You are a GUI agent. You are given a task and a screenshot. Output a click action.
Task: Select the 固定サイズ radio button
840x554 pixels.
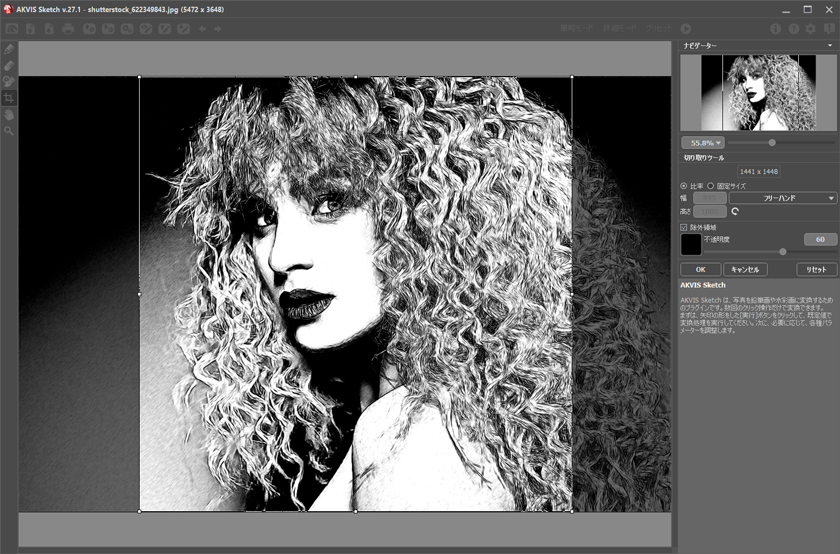(x=711, y=185)
